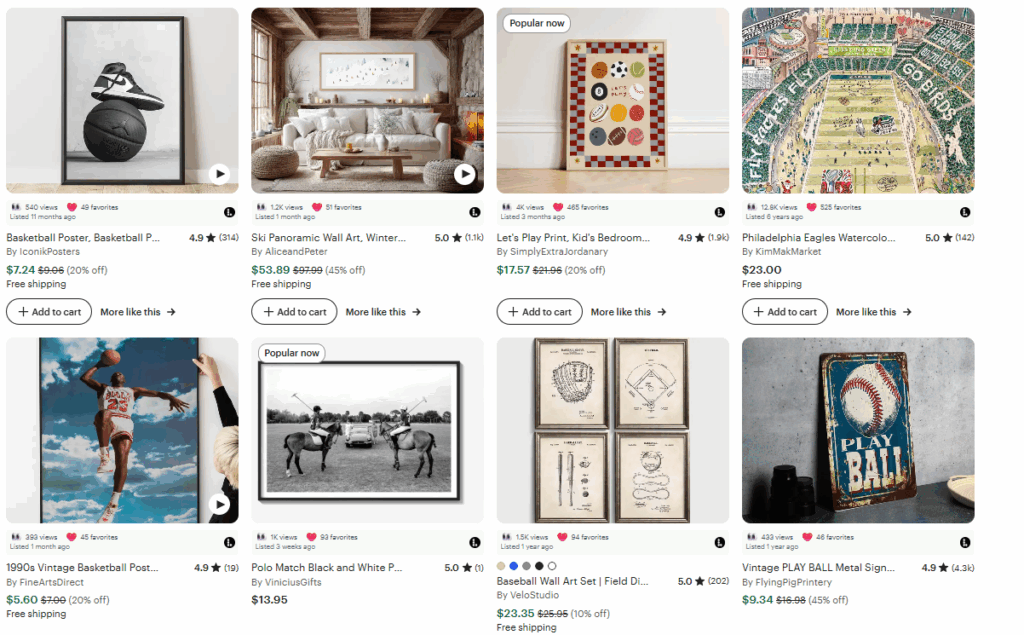Open the Vintage PLAY BALL Metal Sign image
1024x635 pixels.
[x=858, y=430]
